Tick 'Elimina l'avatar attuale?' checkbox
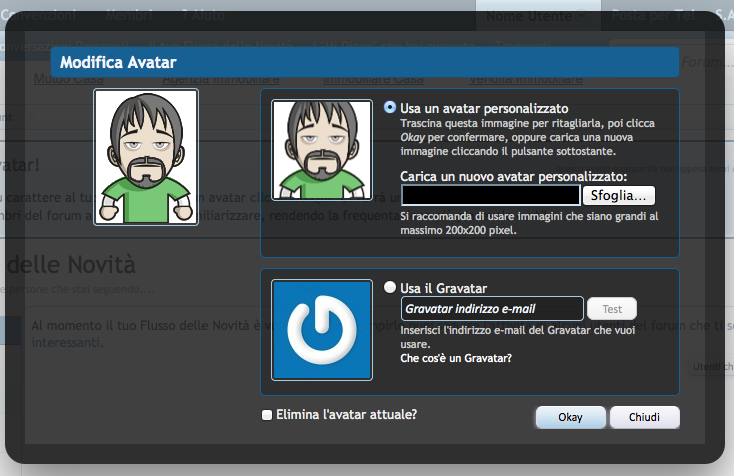The image size is (734, 476). (x=267, y=415)
